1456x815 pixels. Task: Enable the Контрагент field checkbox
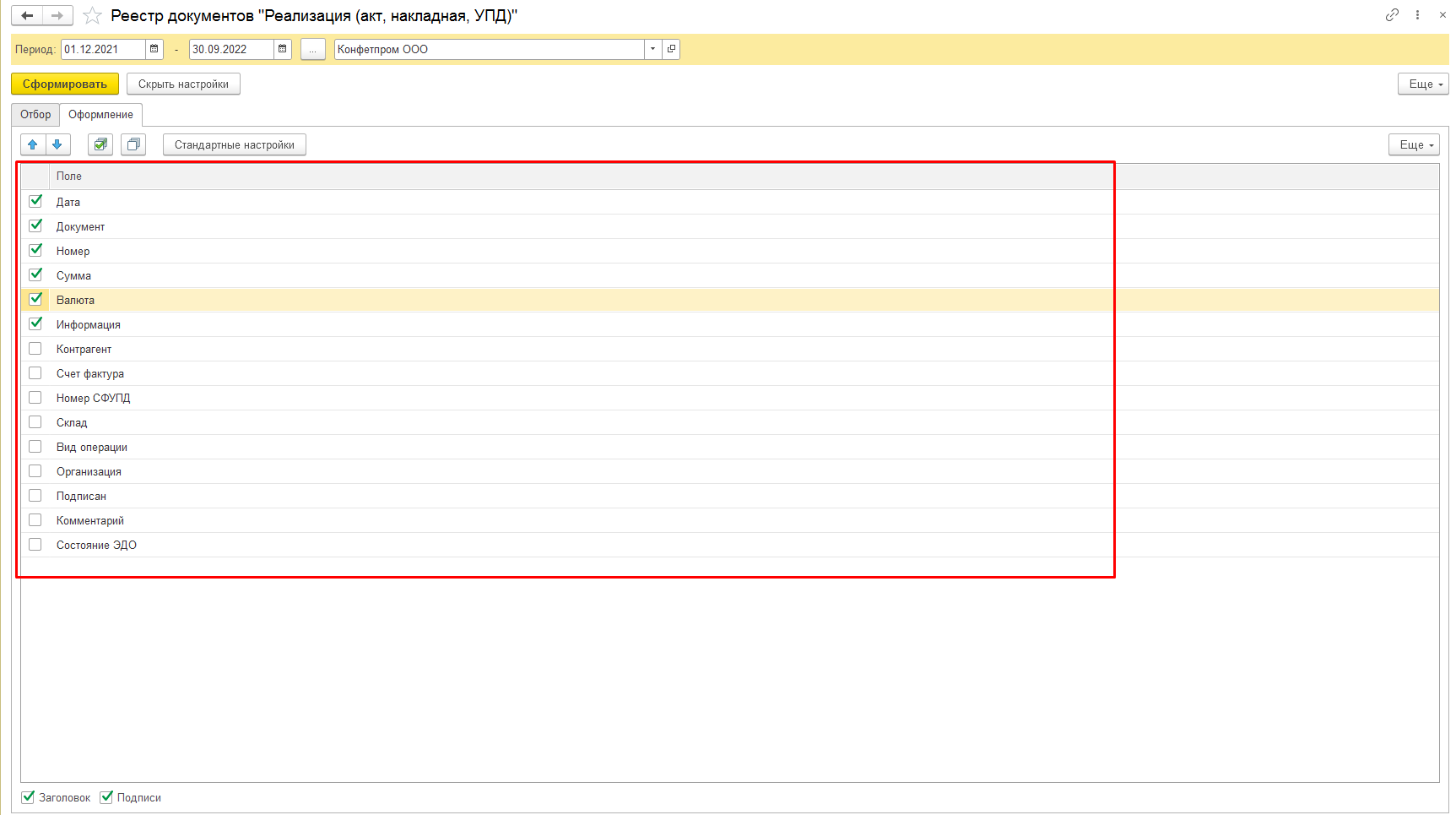click(x=35, y=348)
